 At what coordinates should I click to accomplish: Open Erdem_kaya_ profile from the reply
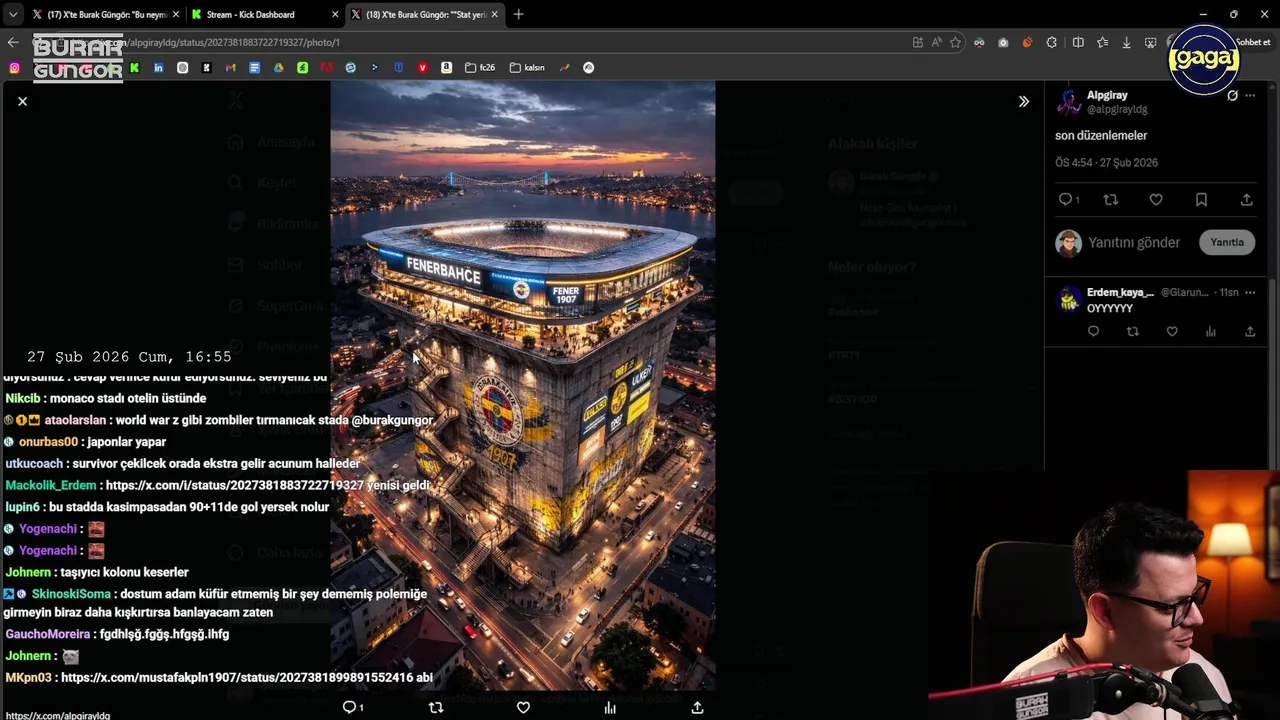pyautogui.click(x=1120, y=292)
